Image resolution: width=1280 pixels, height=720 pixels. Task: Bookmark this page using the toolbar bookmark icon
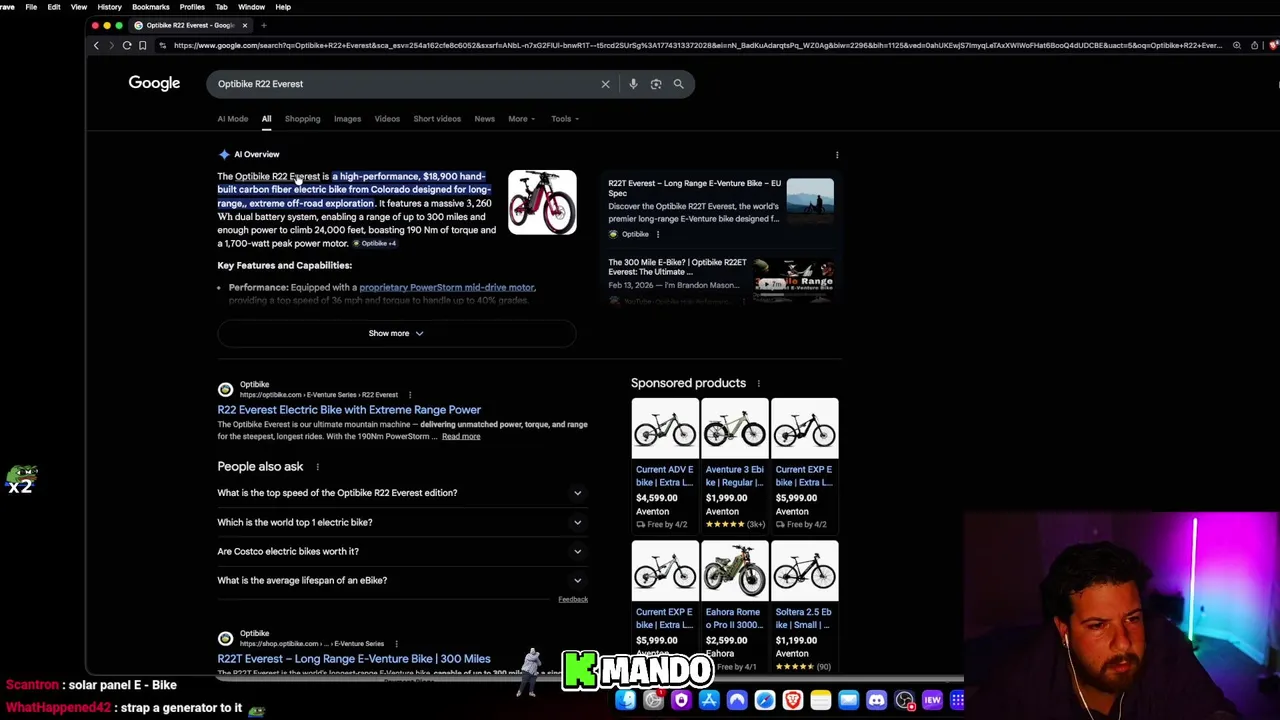pyautogui.click(x=143, y=45)
